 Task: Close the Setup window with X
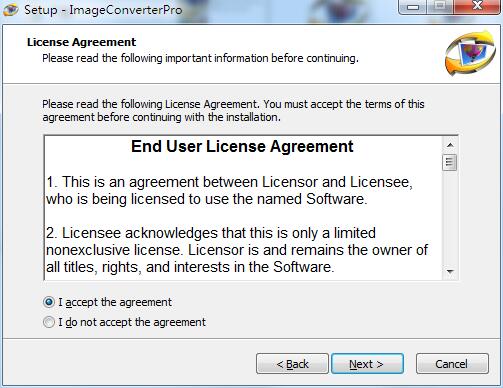point(477,7)
